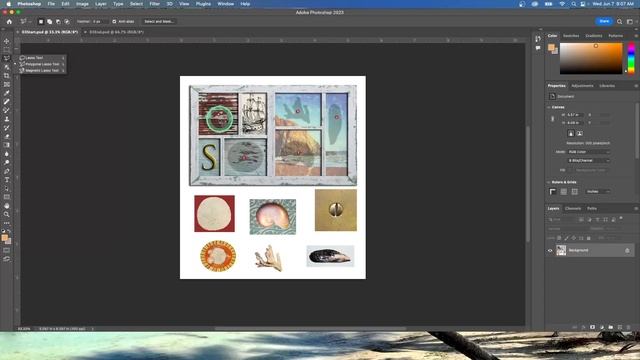
Task: Select the Frame tool
Action: 7,84
